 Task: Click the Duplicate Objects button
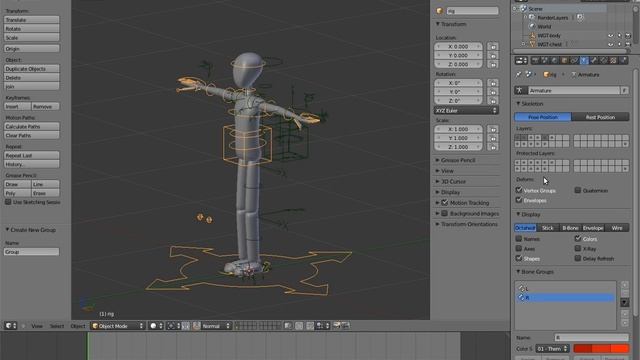click(x=31, y=69)
